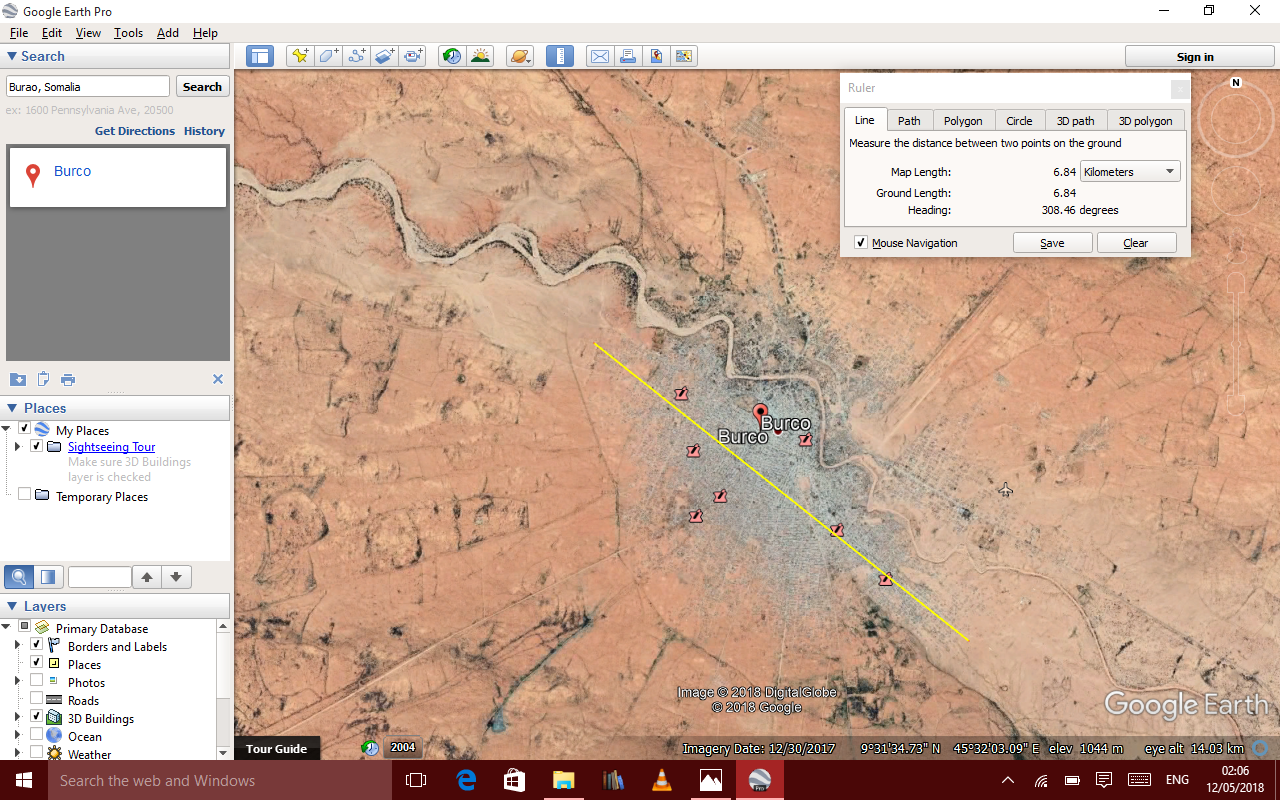
Task: Open the Edit menu
Action: 52,33
